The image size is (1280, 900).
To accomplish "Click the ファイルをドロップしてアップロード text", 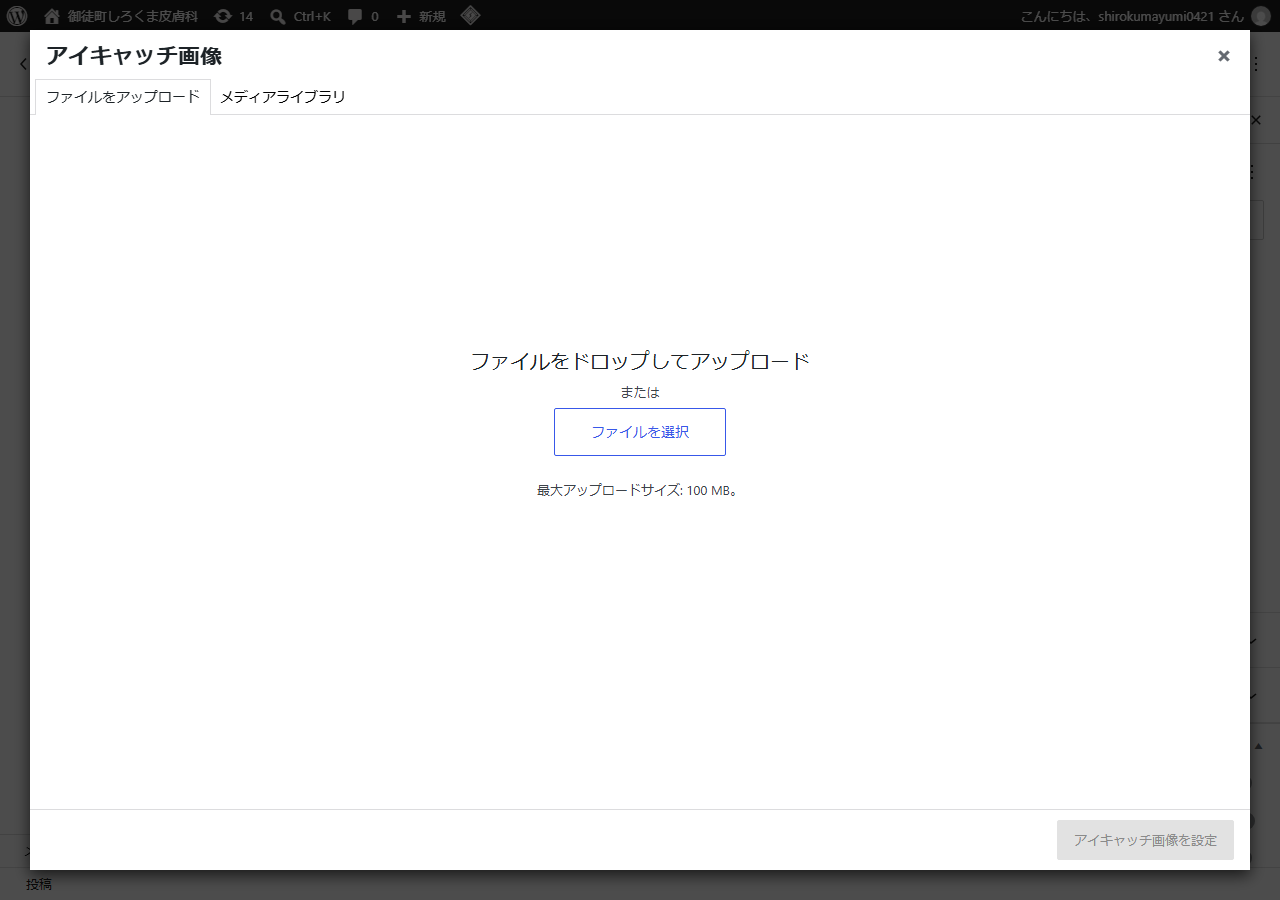I will [640, 361].
